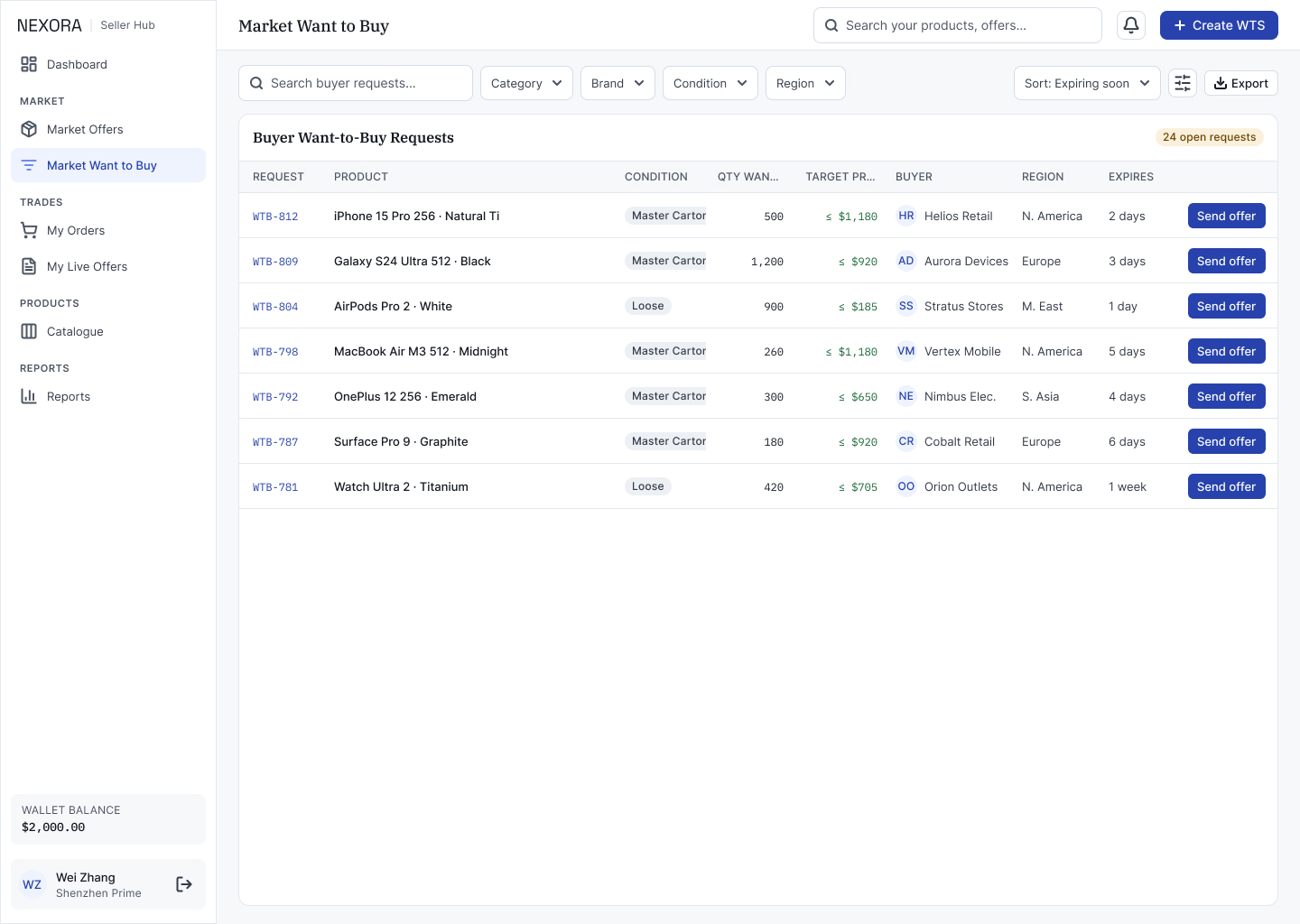Viewport: 1300px width, 924px height.
Task: Click the VM avatar for Vertex Mobile
Action: click(906, 351)
